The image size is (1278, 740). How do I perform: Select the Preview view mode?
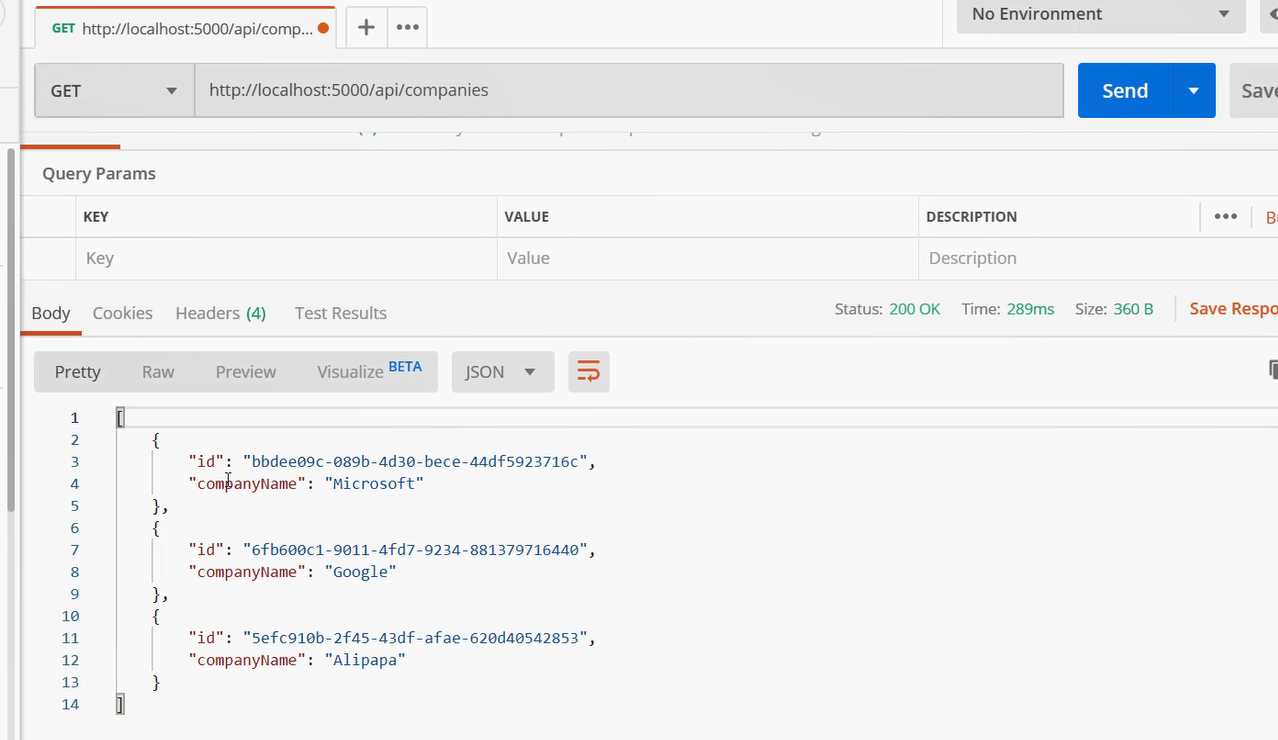[245, 372]
